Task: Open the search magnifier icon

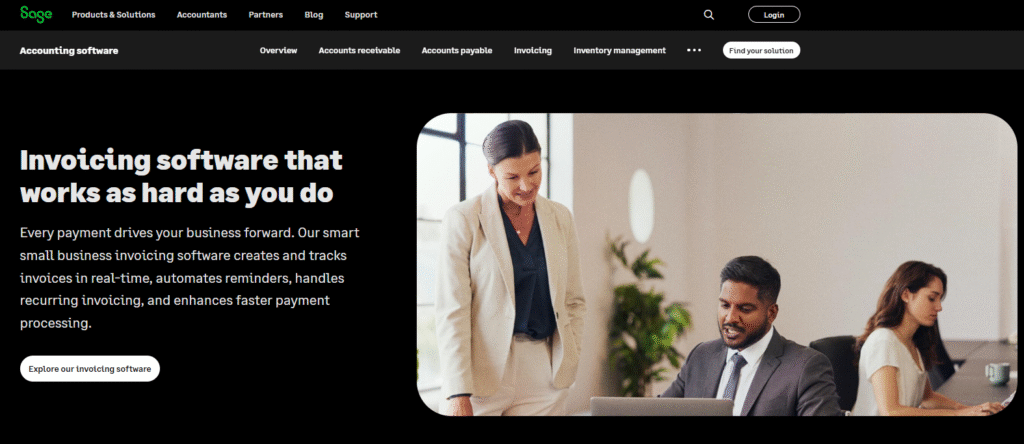Action: (709, 15)
